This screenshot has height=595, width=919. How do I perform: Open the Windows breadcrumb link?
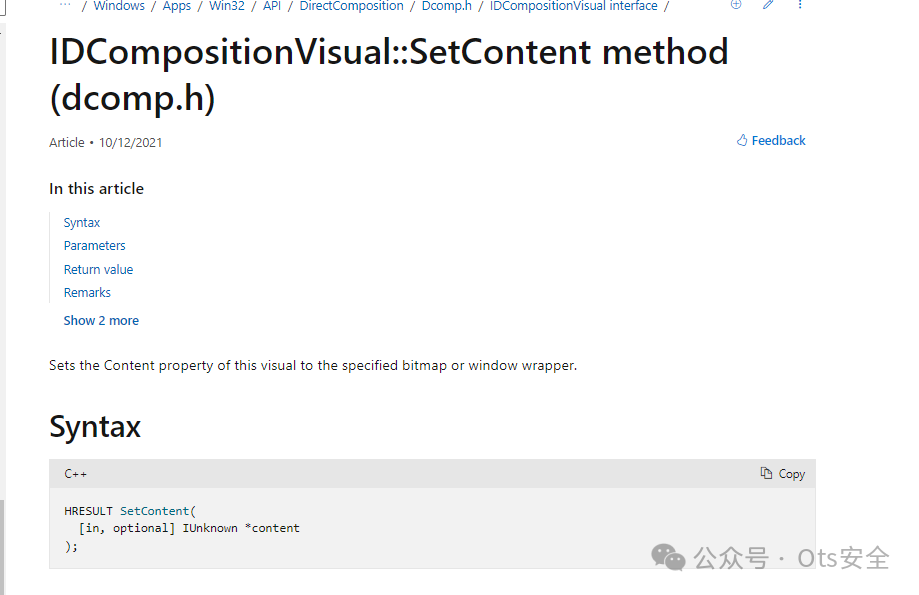click(119, 6)
